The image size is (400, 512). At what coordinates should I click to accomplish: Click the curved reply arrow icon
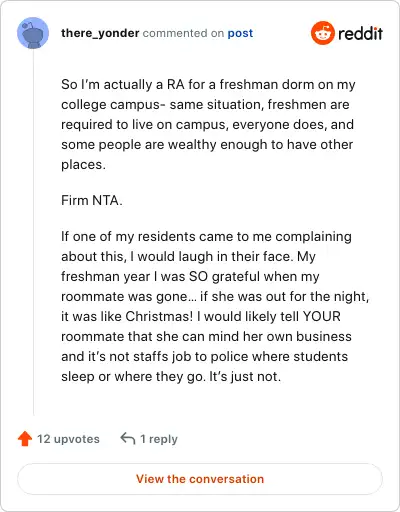pyautogui.click(x=128, y=438)
